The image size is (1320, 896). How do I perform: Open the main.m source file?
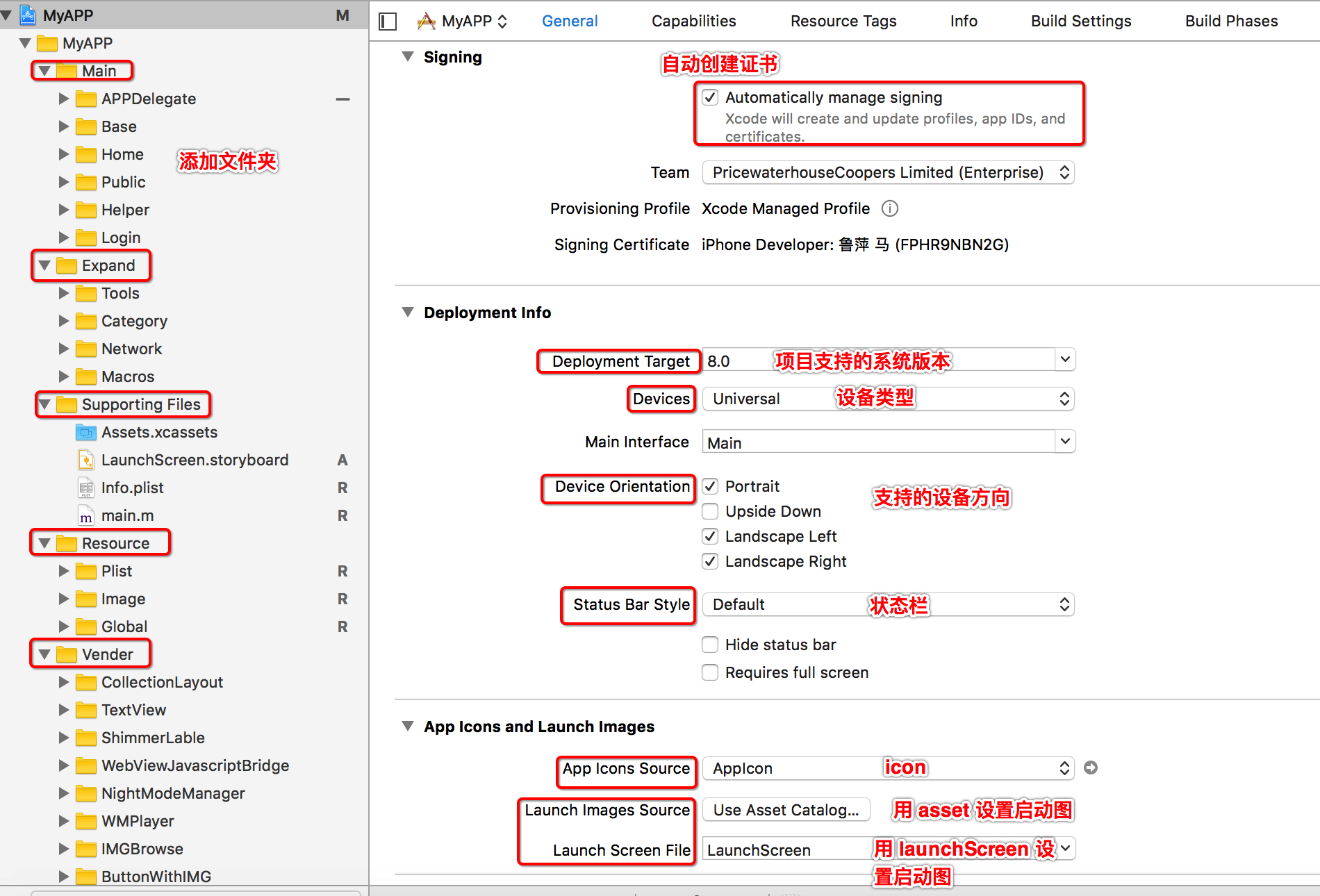(x=127, y=515)
